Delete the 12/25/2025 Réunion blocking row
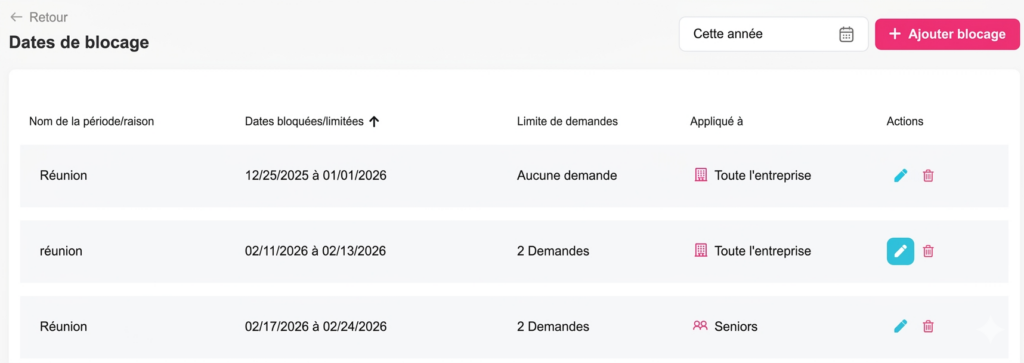The height and width of the screenshot is (363, 1024). click(928, 176)
